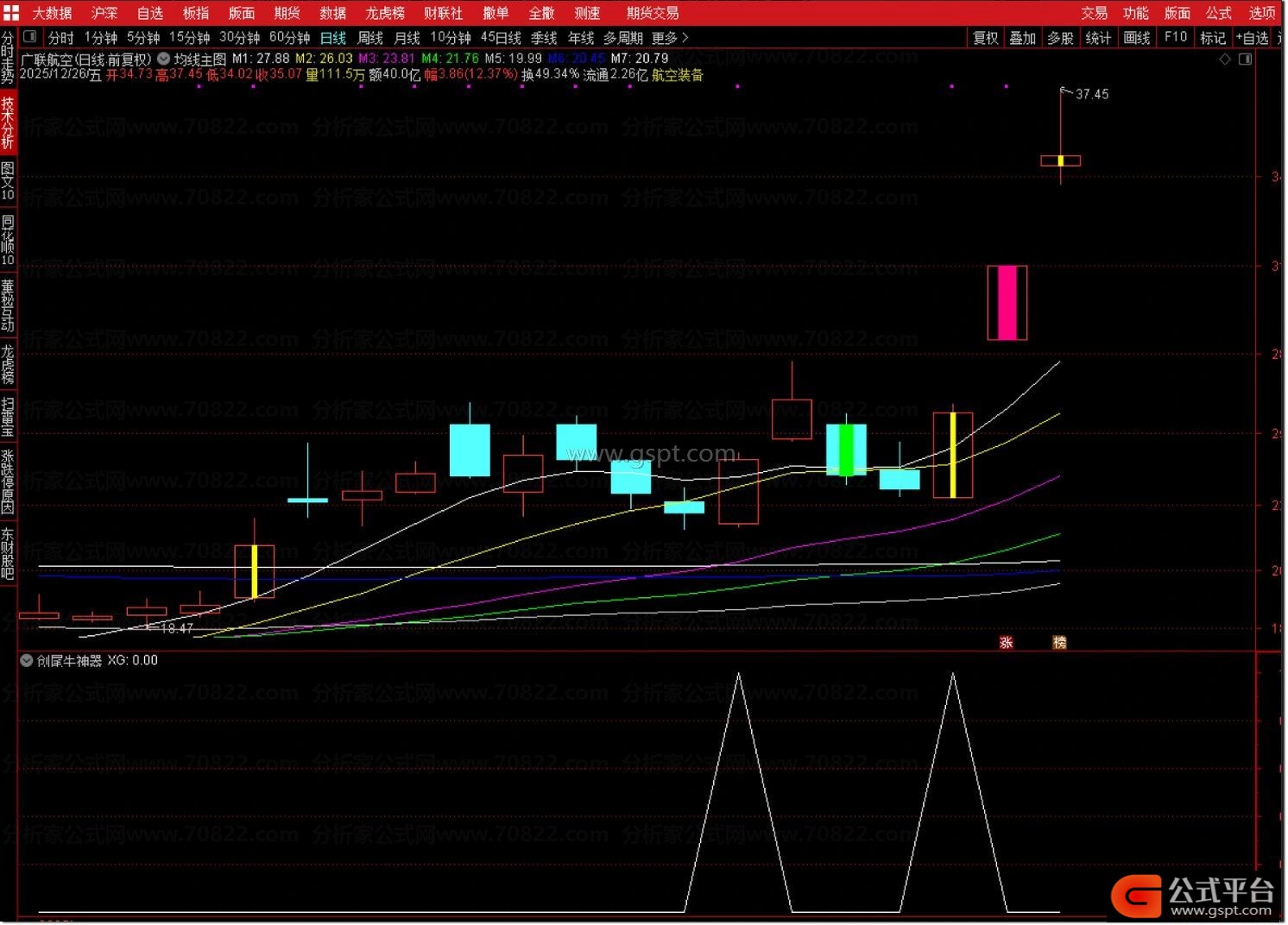Open the 复权 adjustment setting
Screen dimensions: 1288x925
pos(985,38)
